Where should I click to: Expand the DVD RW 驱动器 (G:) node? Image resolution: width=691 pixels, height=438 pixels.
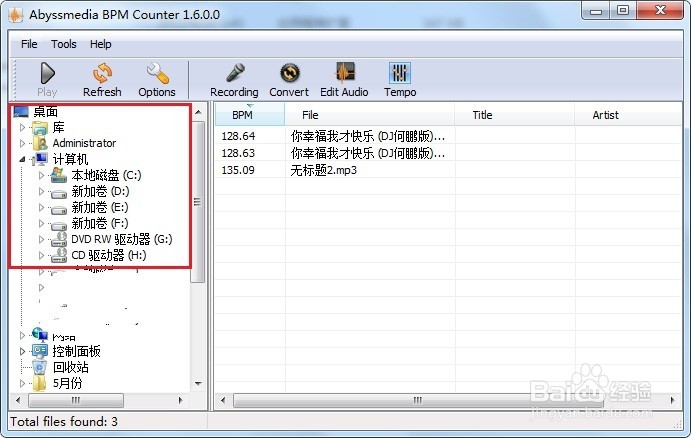[41, 239]
